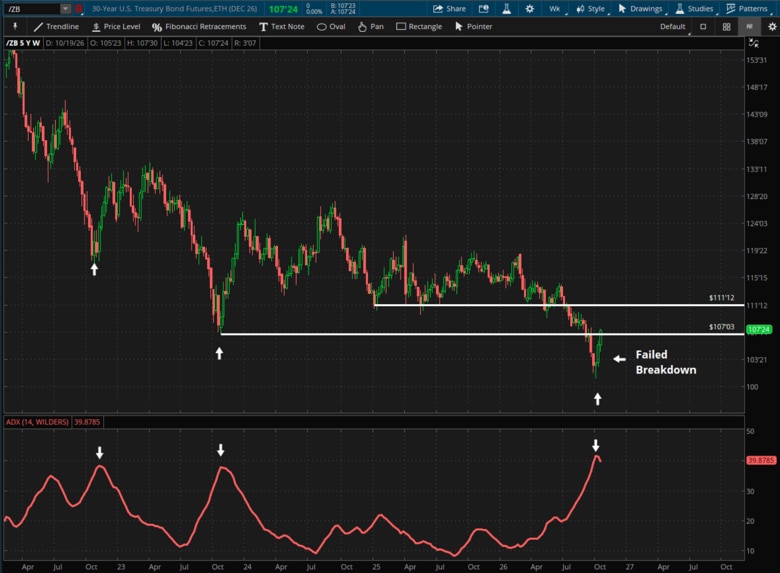The height and width of the screenshot is (573, 780).
Task: Click the green 107'24 price bubble on axis
Action: click(x=759, y=329)
